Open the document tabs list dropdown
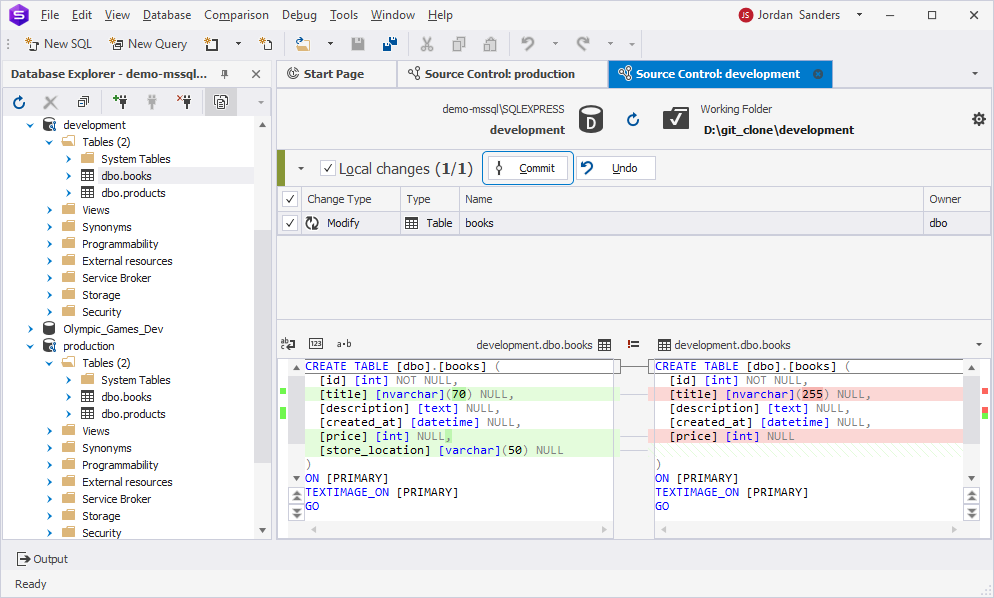 [975, 74]
